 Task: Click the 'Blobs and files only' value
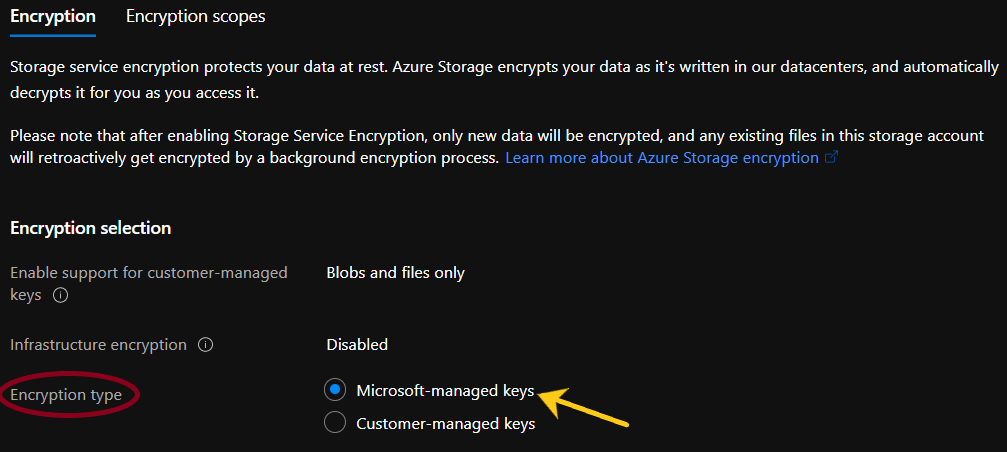[395, 272]
